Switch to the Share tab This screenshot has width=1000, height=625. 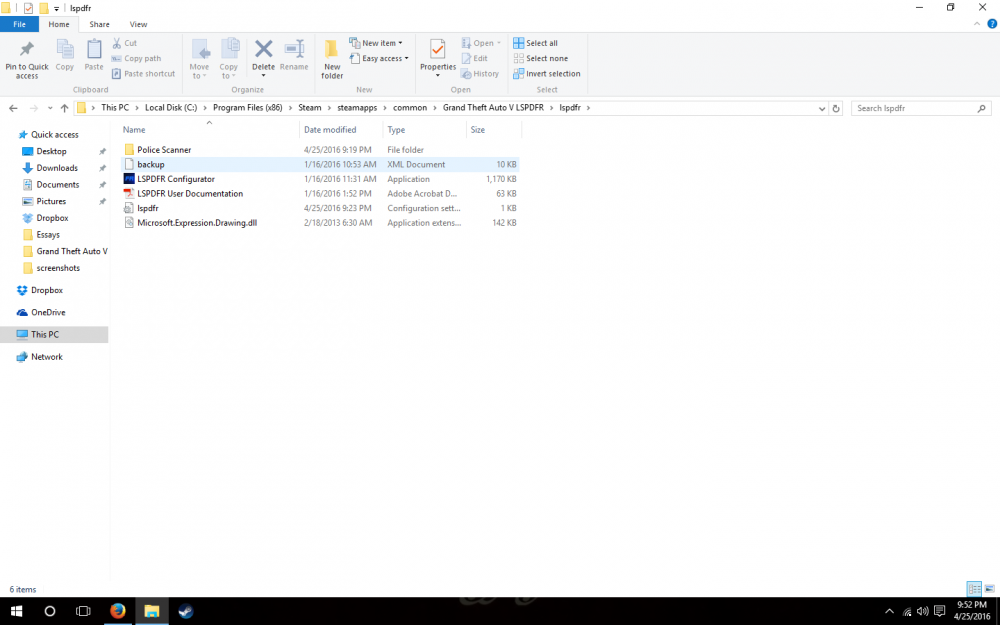pos(99,24)
